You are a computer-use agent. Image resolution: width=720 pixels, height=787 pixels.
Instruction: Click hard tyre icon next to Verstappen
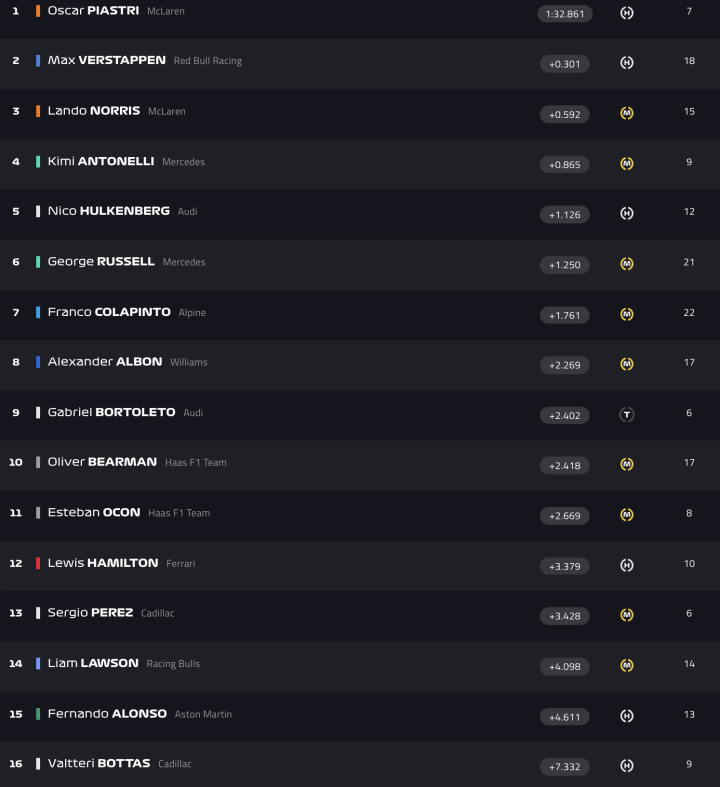pyautogui.click(x=626, y=63)
